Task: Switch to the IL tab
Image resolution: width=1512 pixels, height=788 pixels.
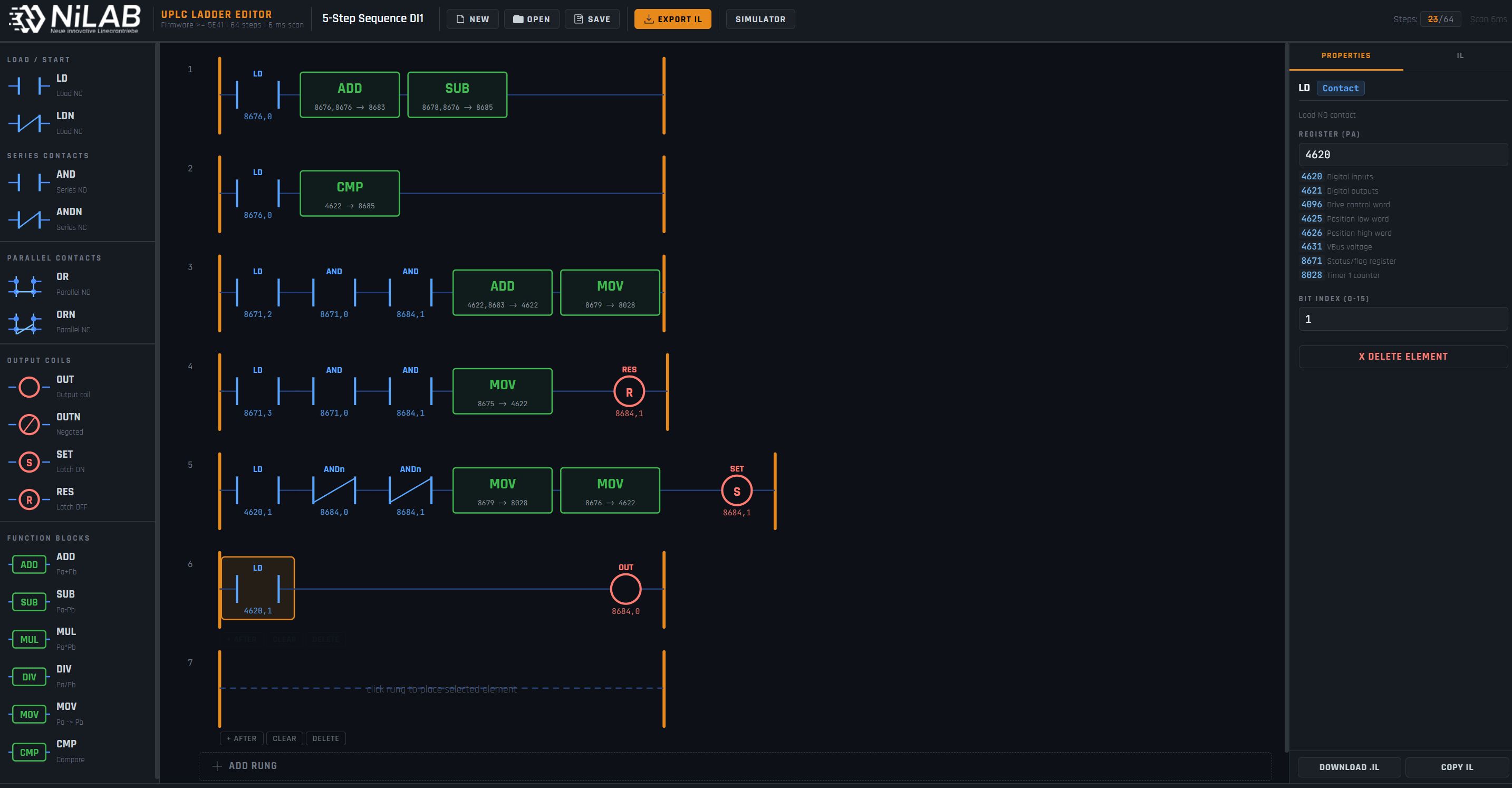Action: [x=1460, y=56]
